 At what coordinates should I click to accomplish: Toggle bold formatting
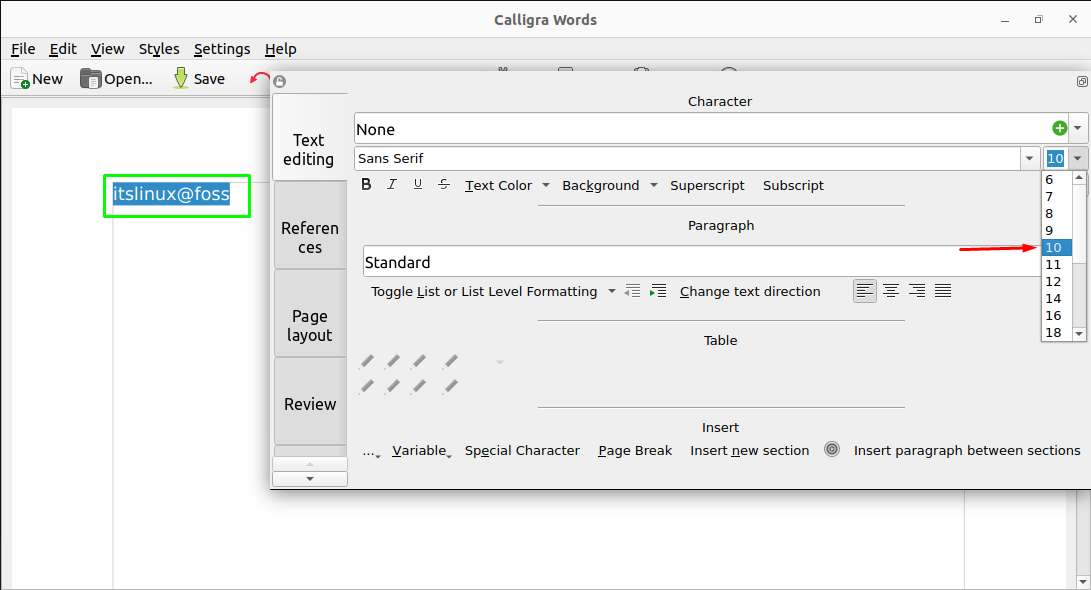click(366, 184)
